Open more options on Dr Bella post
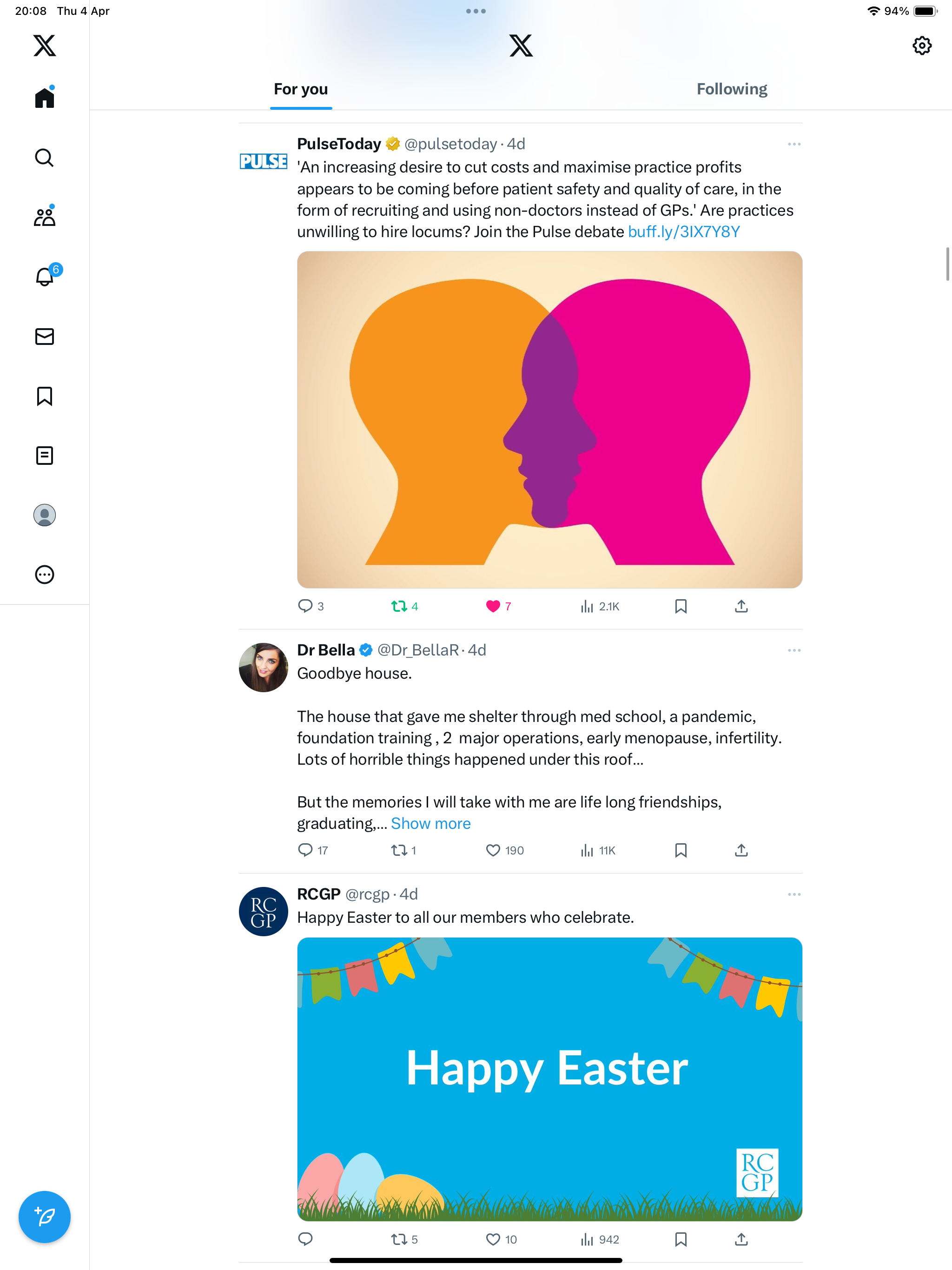Screen dimensions: 952x1270 pyautogui.click(x=794, y=650)
